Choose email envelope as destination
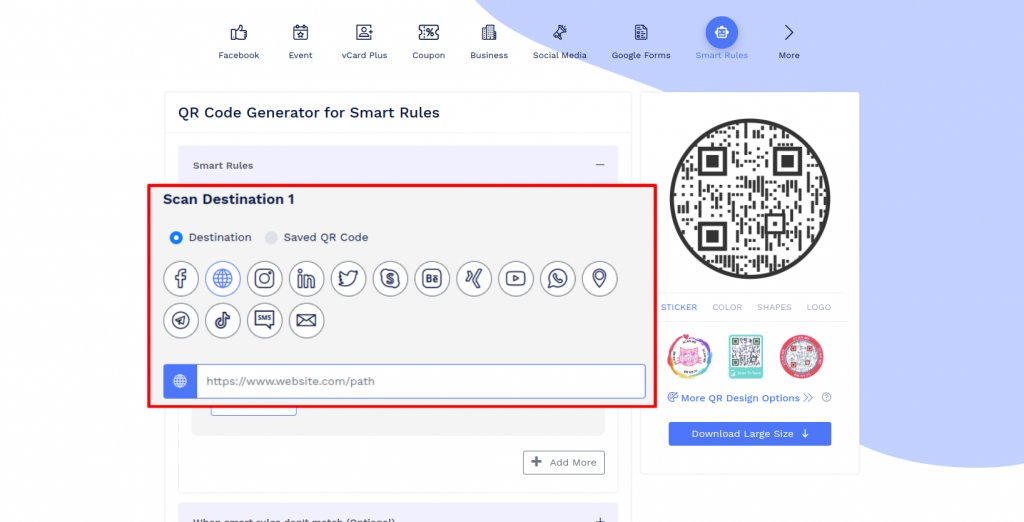Image resolution: width=1024 pixels, height=522 pixels. point(306,320)
